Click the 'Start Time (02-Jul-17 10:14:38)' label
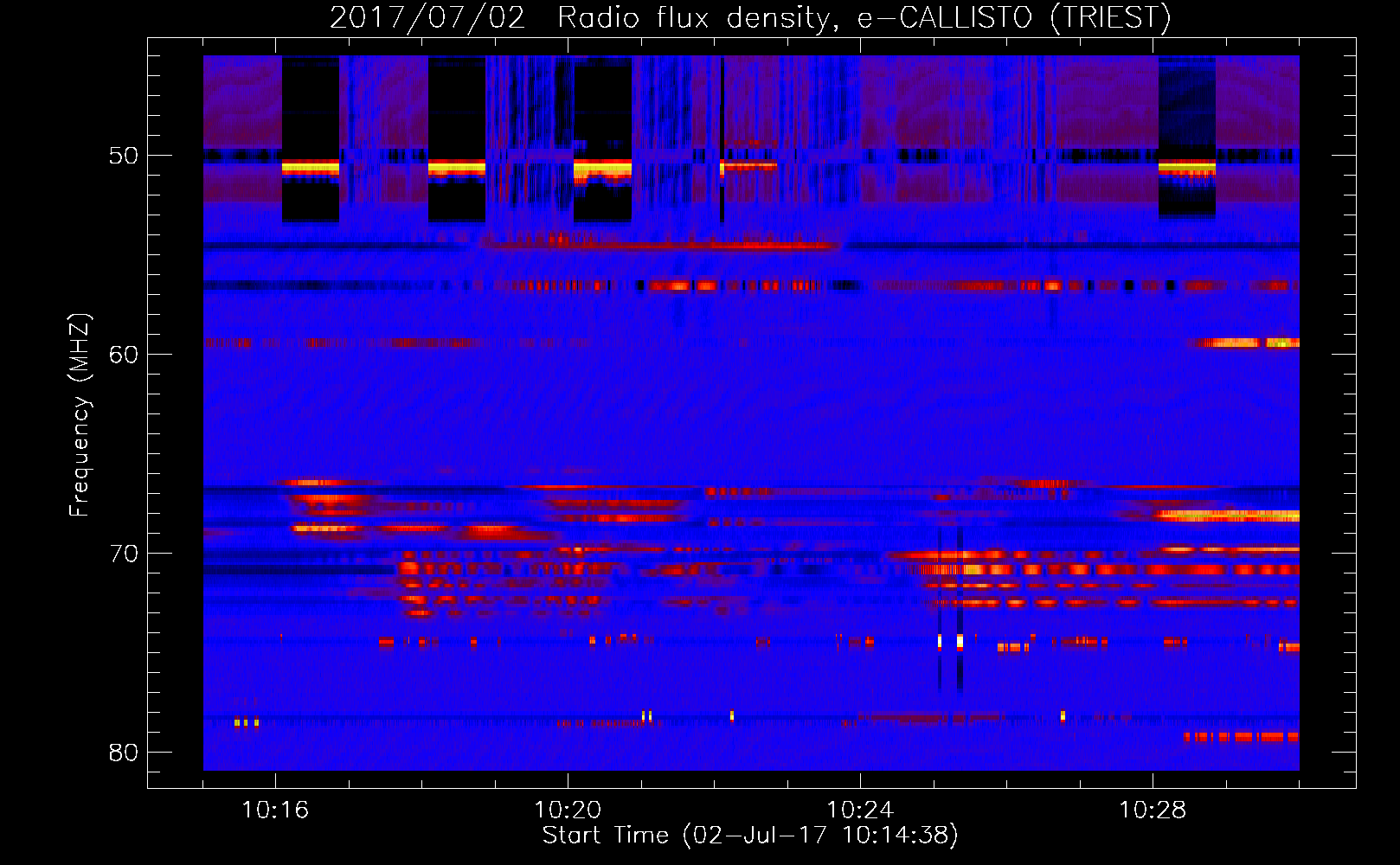This screenshot has width=1400, height=865. click(x=750, y=836)
